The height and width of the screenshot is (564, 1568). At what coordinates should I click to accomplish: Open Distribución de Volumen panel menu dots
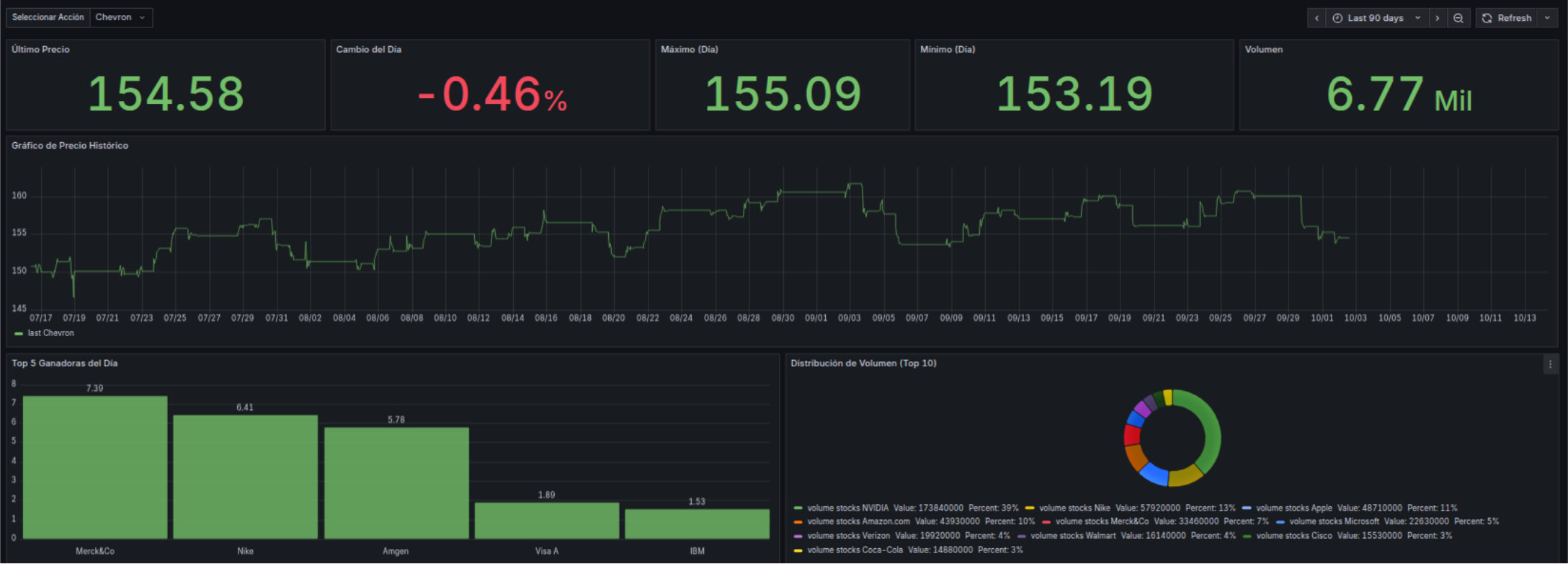[x=1550, y=364]
